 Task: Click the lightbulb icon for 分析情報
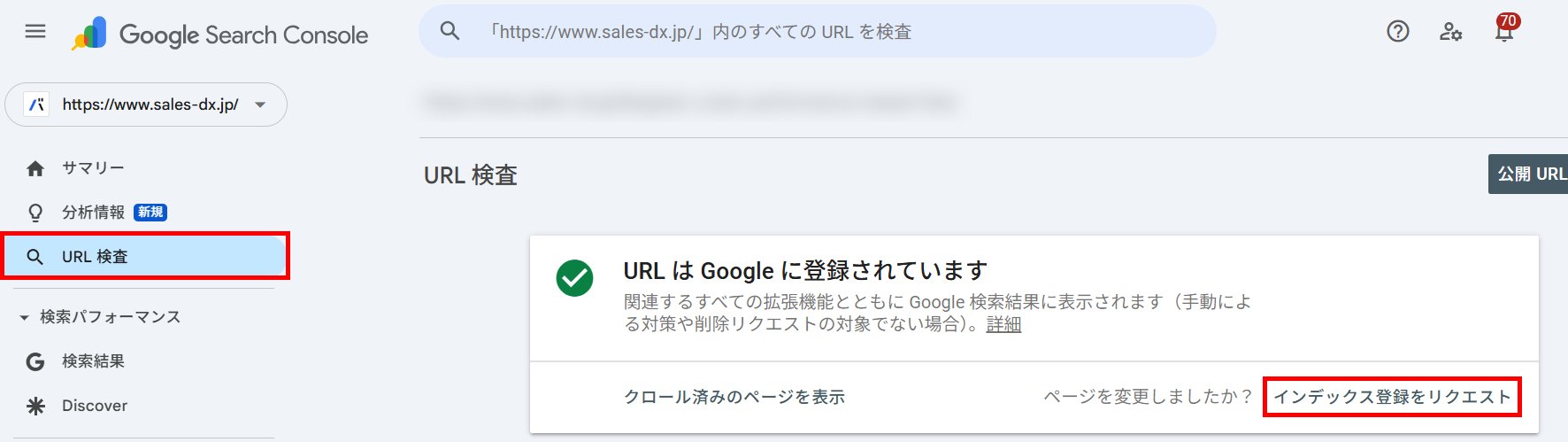[35, 213]
